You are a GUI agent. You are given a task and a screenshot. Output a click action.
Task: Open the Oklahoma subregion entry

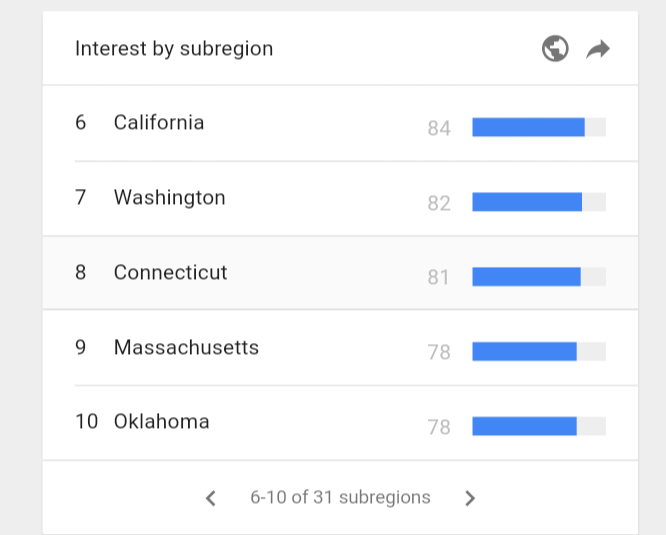tap(161, 422)
